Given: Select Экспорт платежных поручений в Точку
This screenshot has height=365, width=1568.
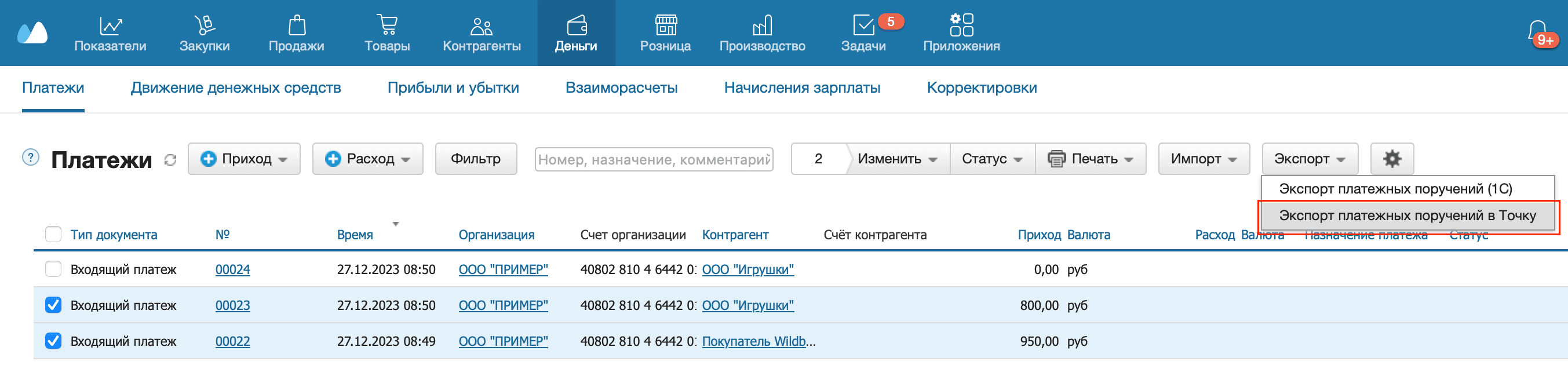Looking at the screenshot, I should 1407,216.
